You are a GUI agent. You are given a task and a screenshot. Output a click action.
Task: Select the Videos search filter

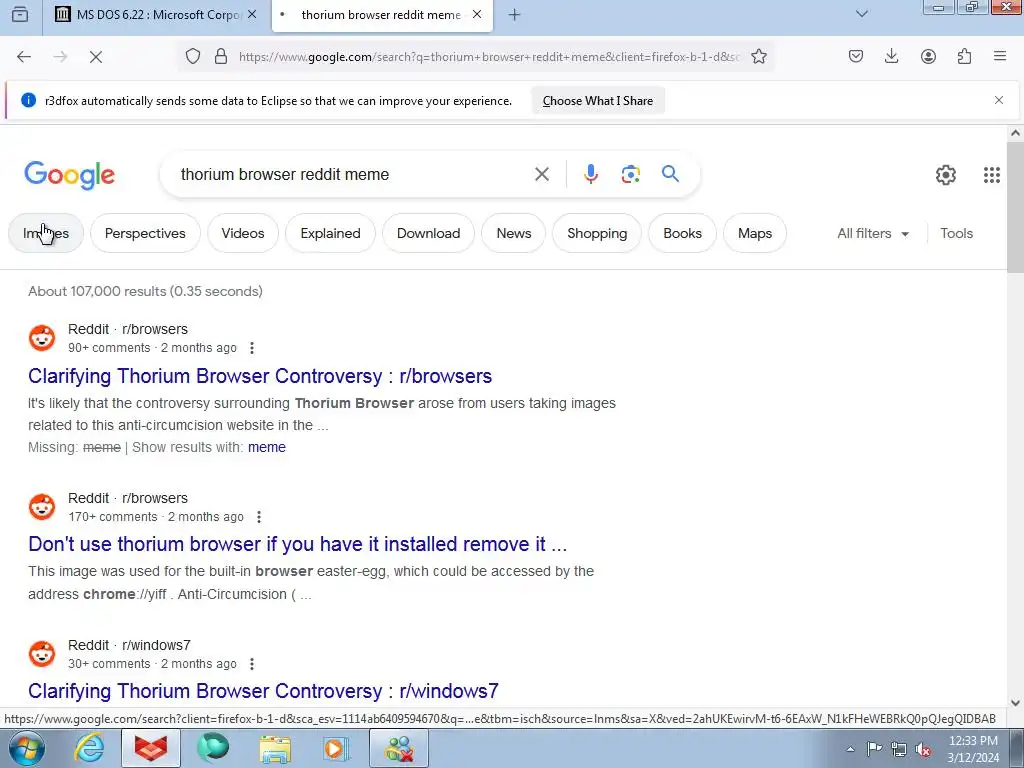tap(243, 233)
